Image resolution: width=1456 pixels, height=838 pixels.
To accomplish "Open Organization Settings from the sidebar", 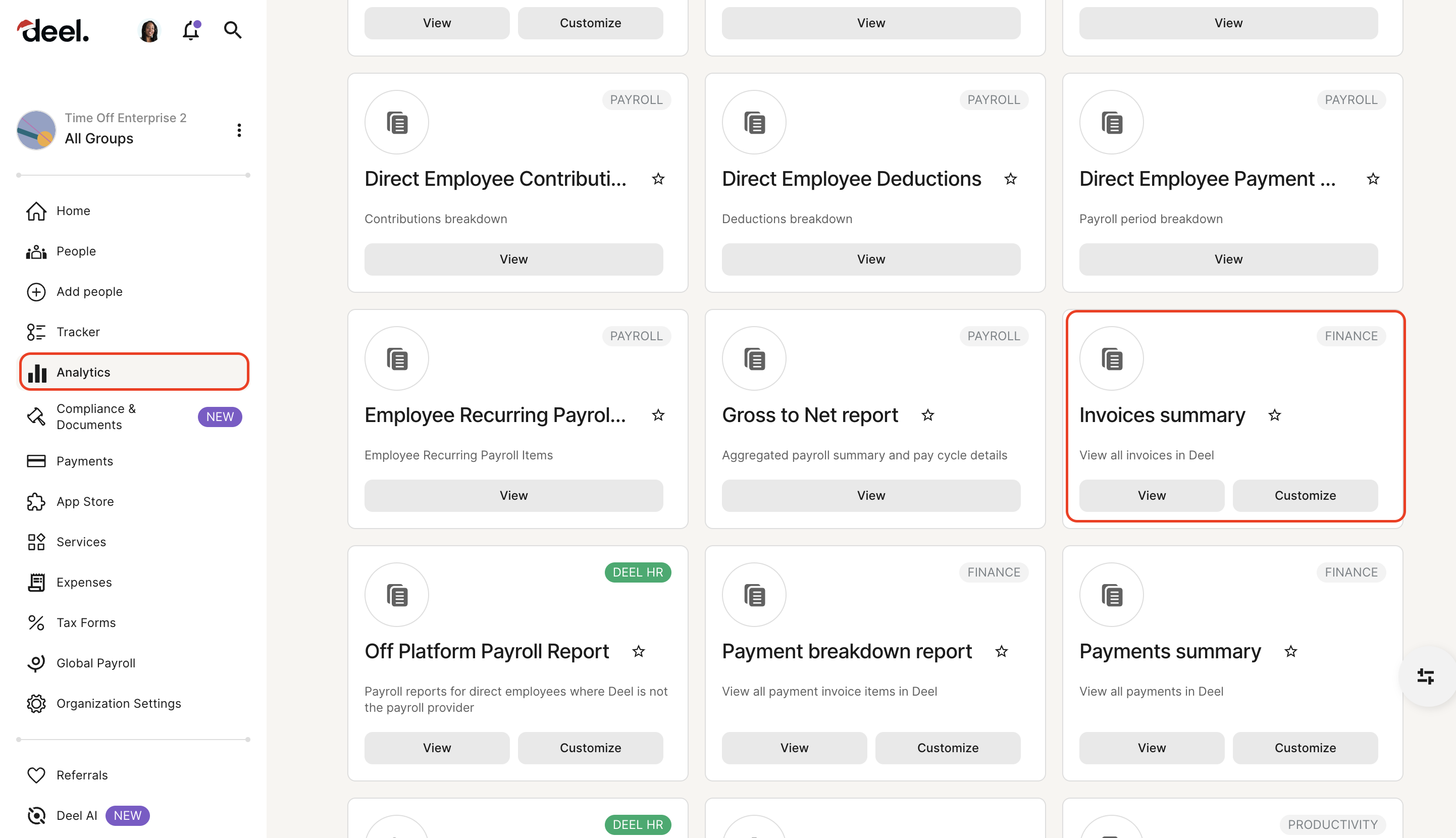I will pyautogui.click(x=119, y=703).
